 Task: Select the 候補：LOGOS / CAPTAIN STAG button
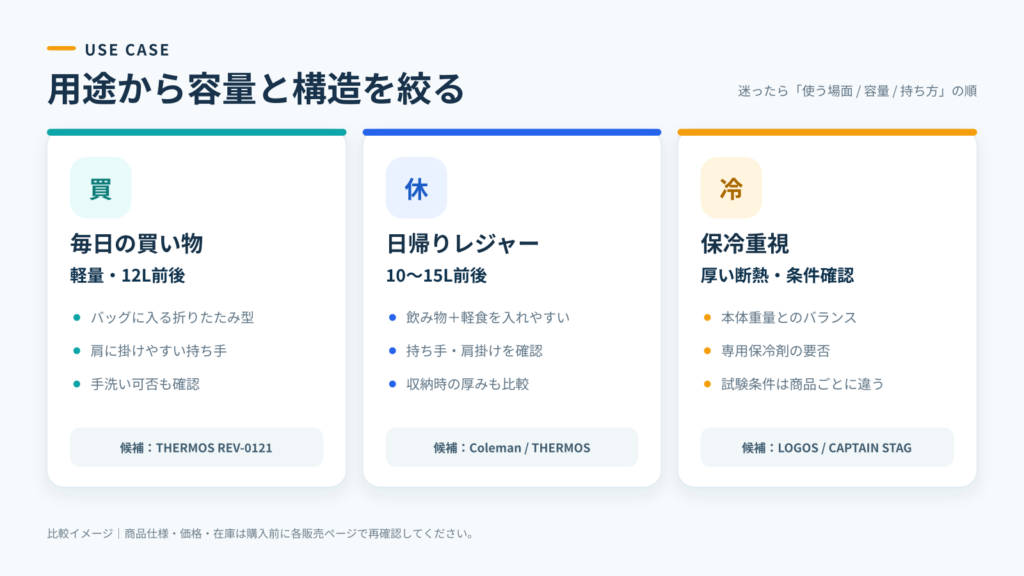coord(827,447)
